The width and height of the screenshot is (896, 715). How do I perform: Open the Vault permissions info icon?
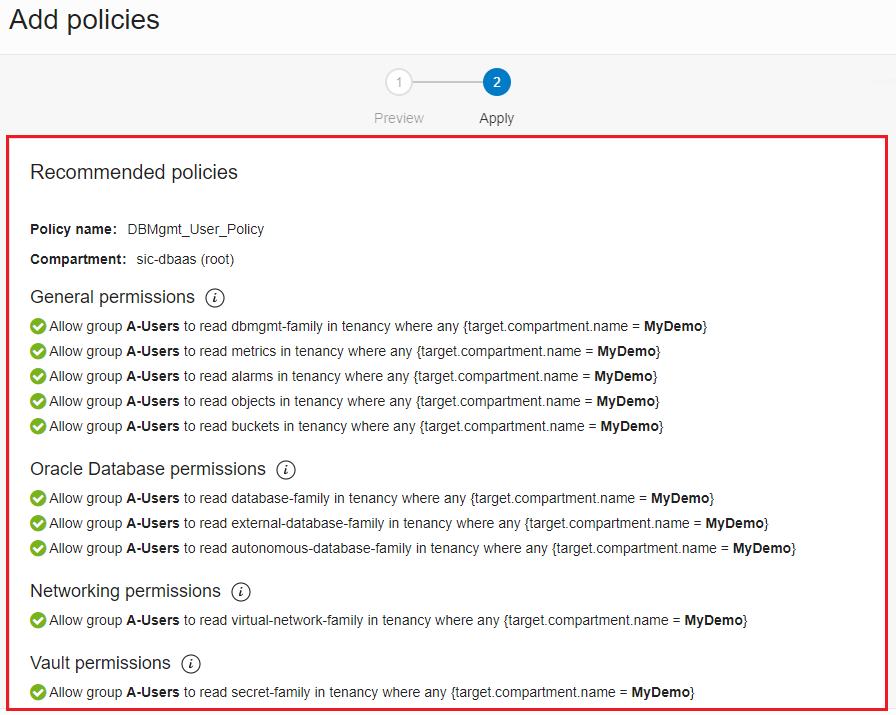coord(190,664)
